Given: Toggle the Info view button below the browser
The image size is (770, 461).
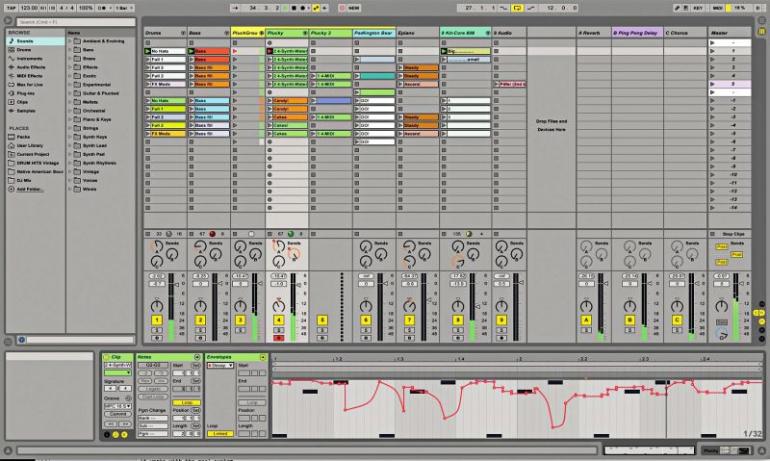Looking at the screenshot, I should click(x=7, y=340).
